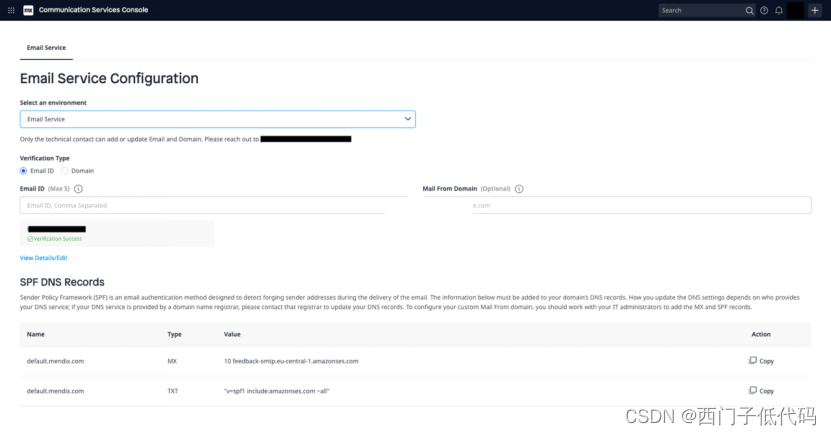831x435 pixels.
Task: Click the info icon next to Email ID
Action: tap(78, 189)
